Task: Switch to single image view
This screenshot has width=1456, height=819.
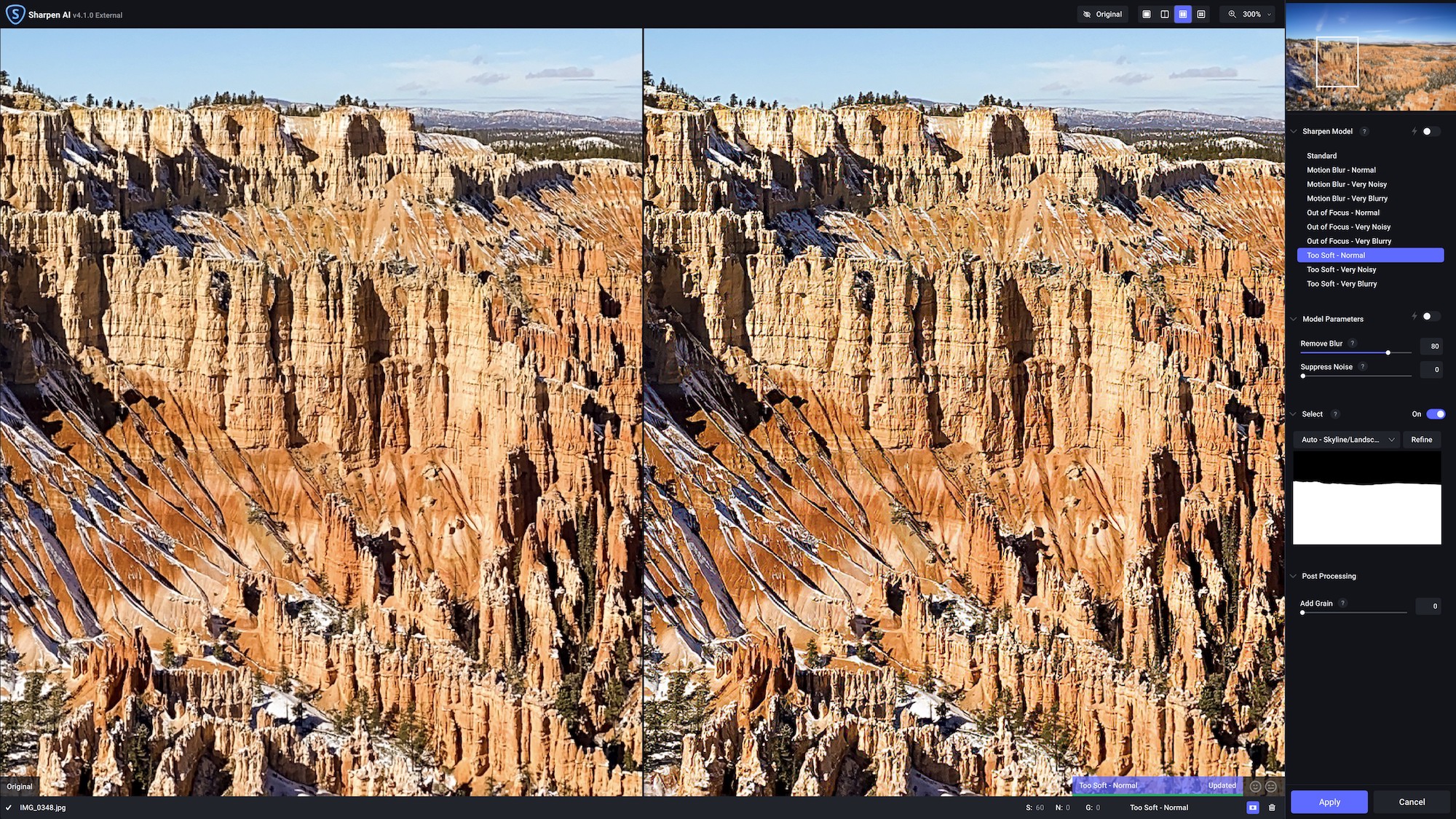Action: point(1147,15)
